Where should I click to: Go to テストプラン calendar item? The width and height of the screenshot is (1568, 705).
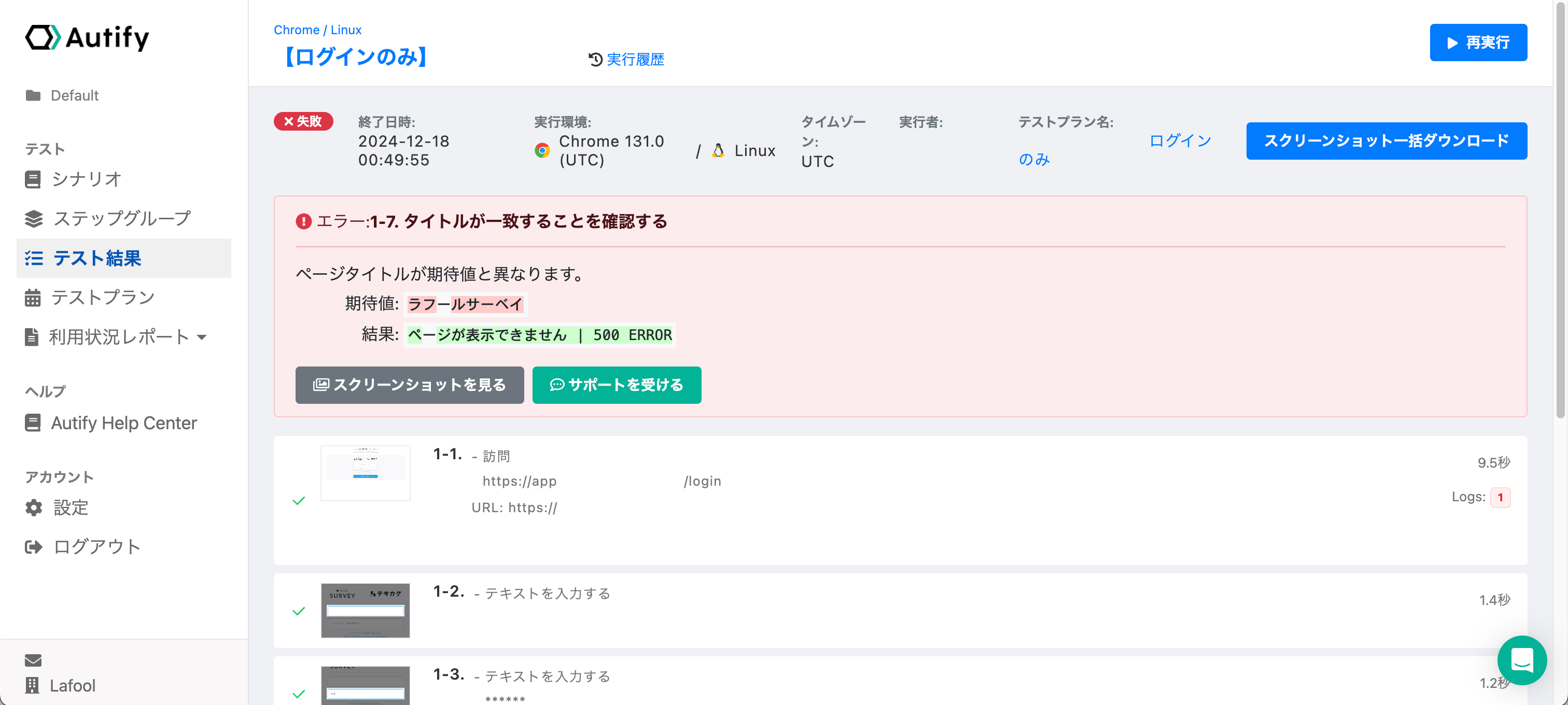[x=102, y=298]
